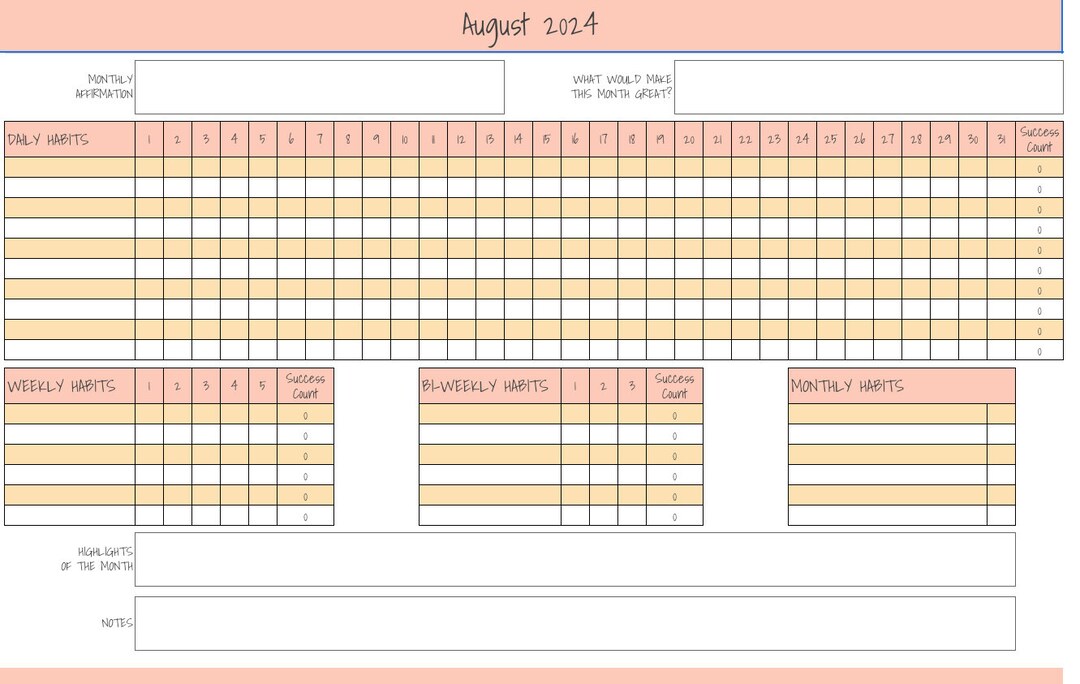Screen dimensions: 1080x684
Task: Click the Bi-Weekly Habits header cell
Action: pos(490,385)
